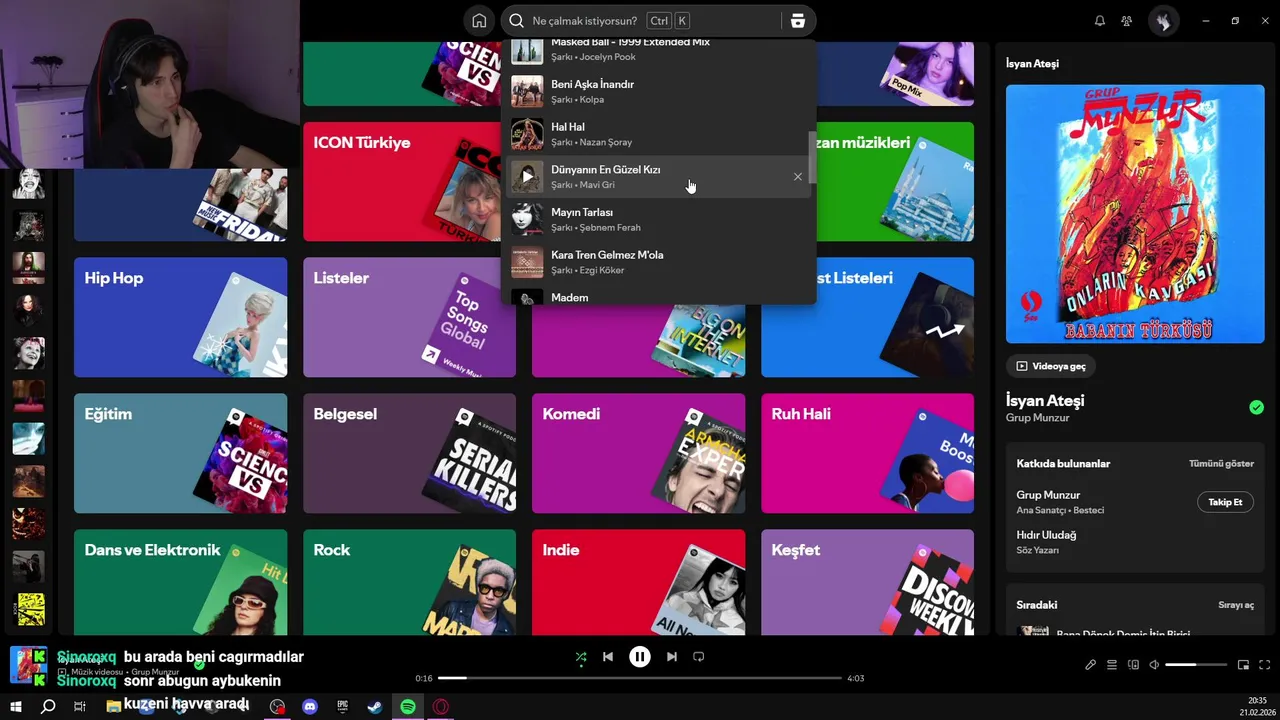Toggle repeat mode
The width and height of the screenshot is (1280, 720).
click(x=699, y=657)
